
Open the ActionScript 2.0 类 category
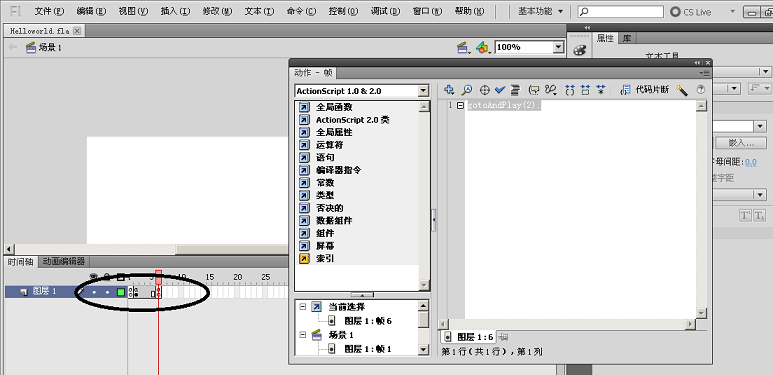click(x=345, y=120)
